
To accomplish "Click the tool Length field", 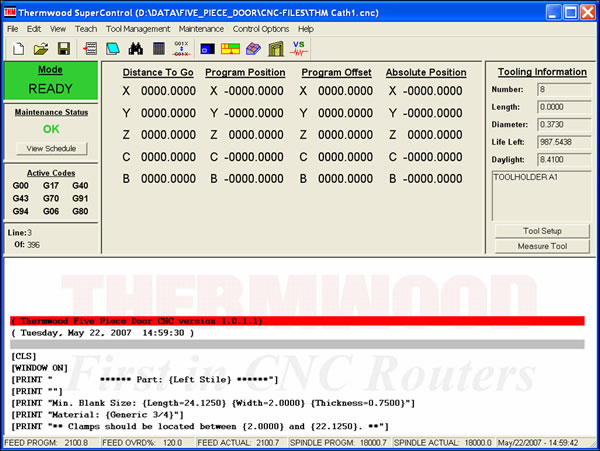I will [x=564, y=107].
